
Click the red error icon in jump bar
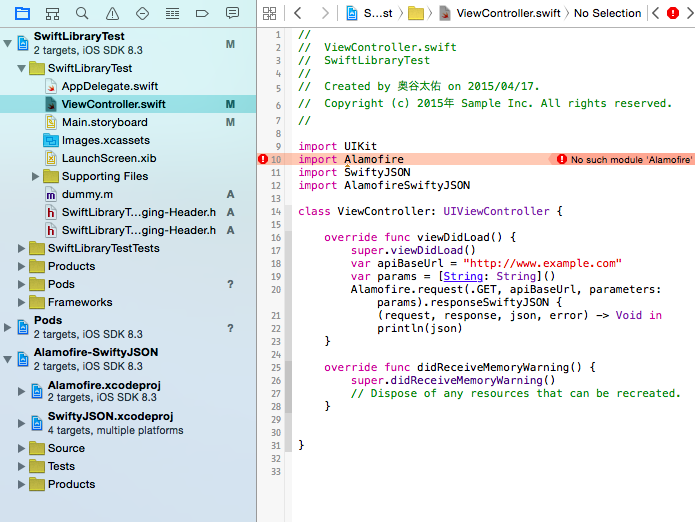click(x=673, y=13)
